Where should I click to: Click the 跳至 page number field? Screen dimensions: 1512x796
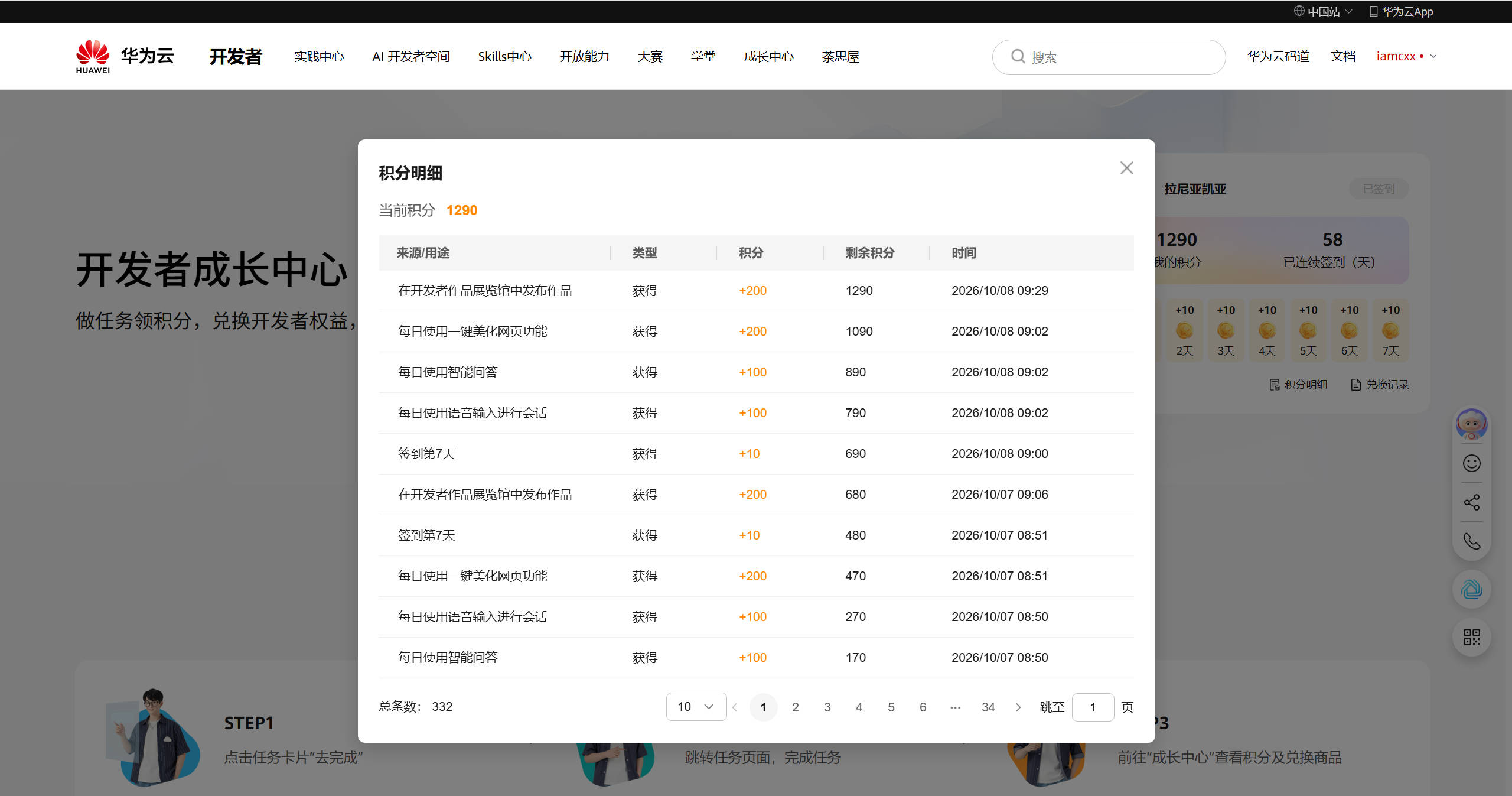[1093, 707]
